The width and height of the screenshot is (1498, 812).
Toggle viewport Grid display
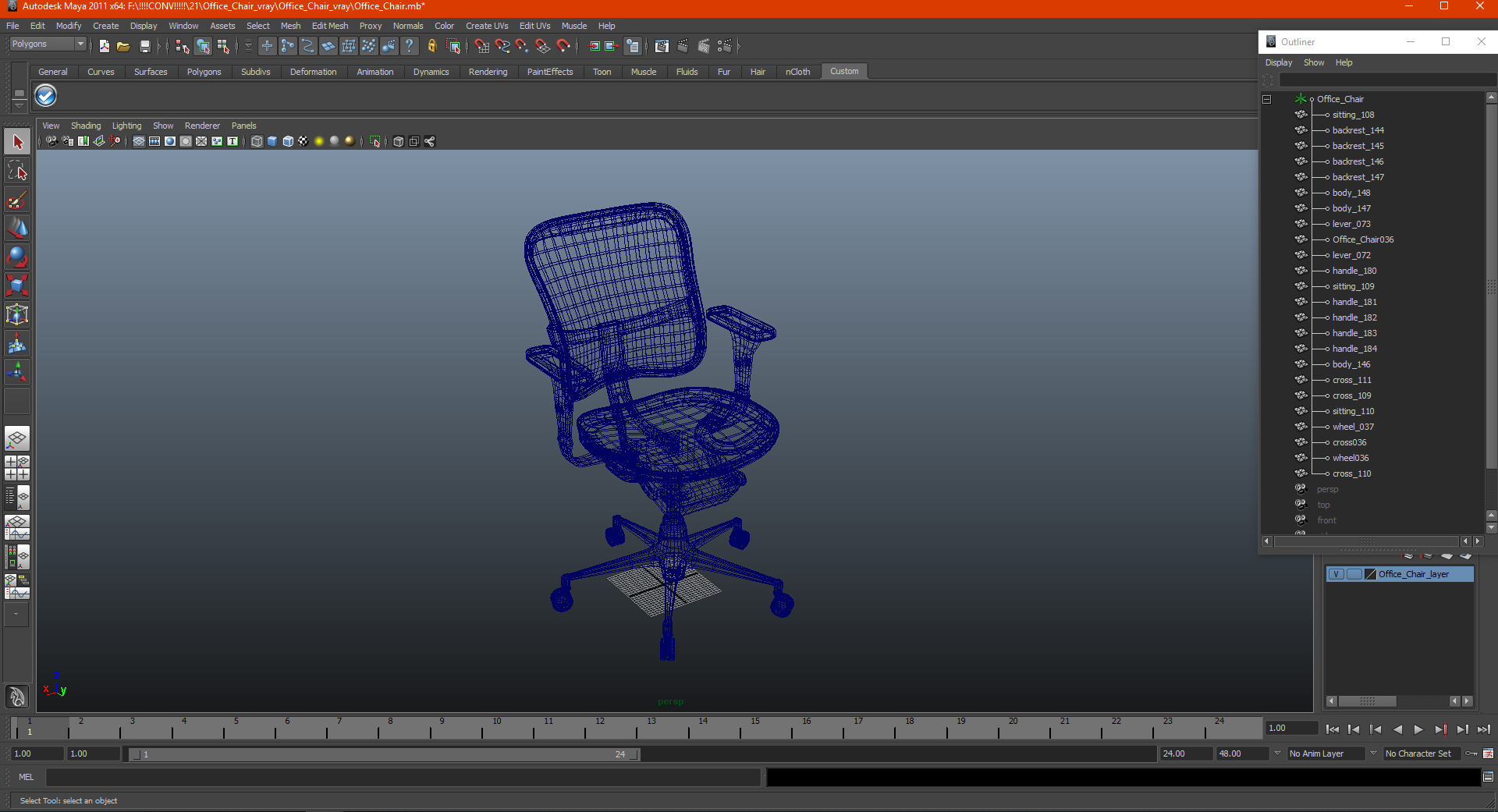(x=139, y=141)
